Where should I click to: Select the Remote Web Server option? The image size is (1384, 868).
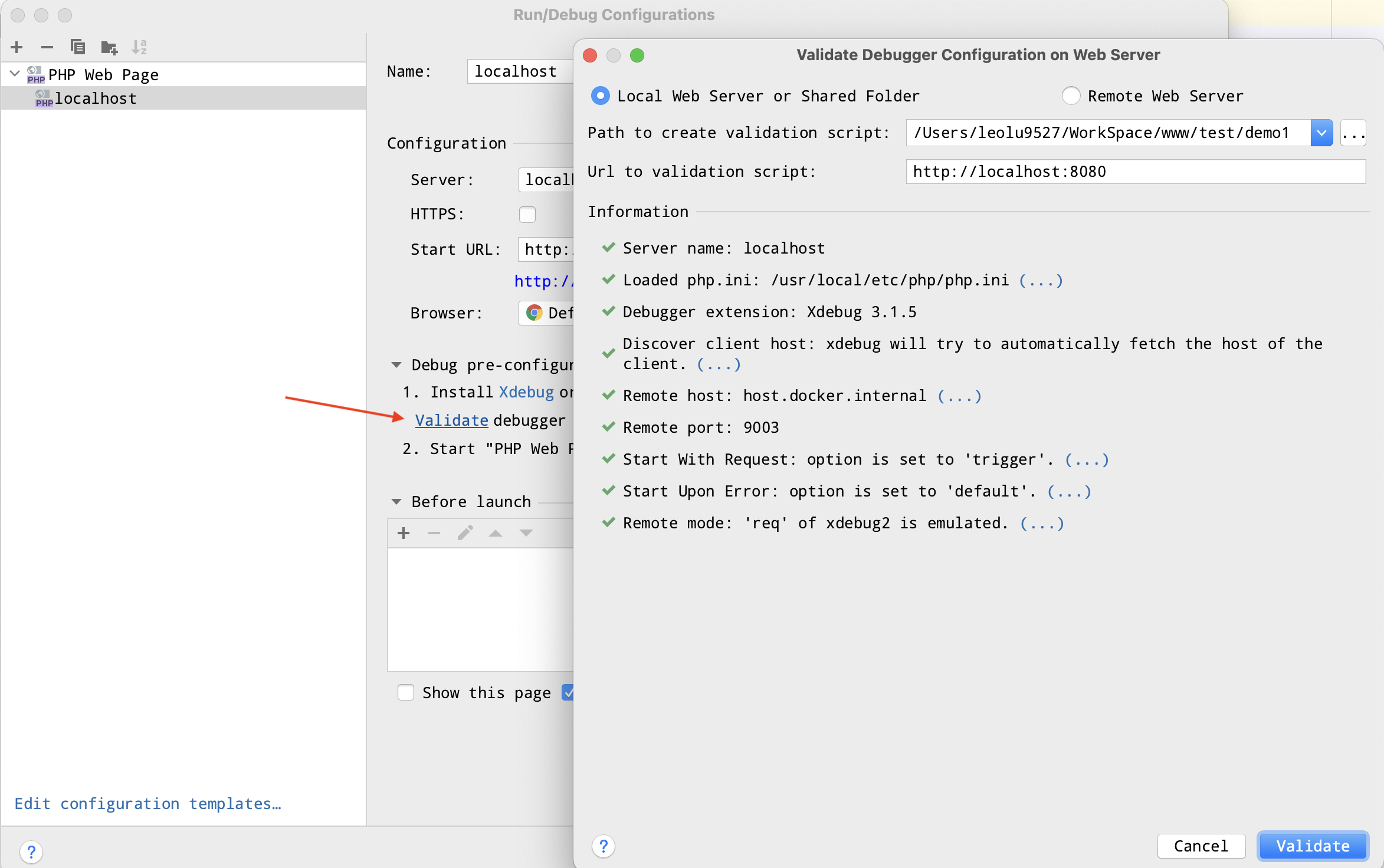click(x=1071, y=96)
